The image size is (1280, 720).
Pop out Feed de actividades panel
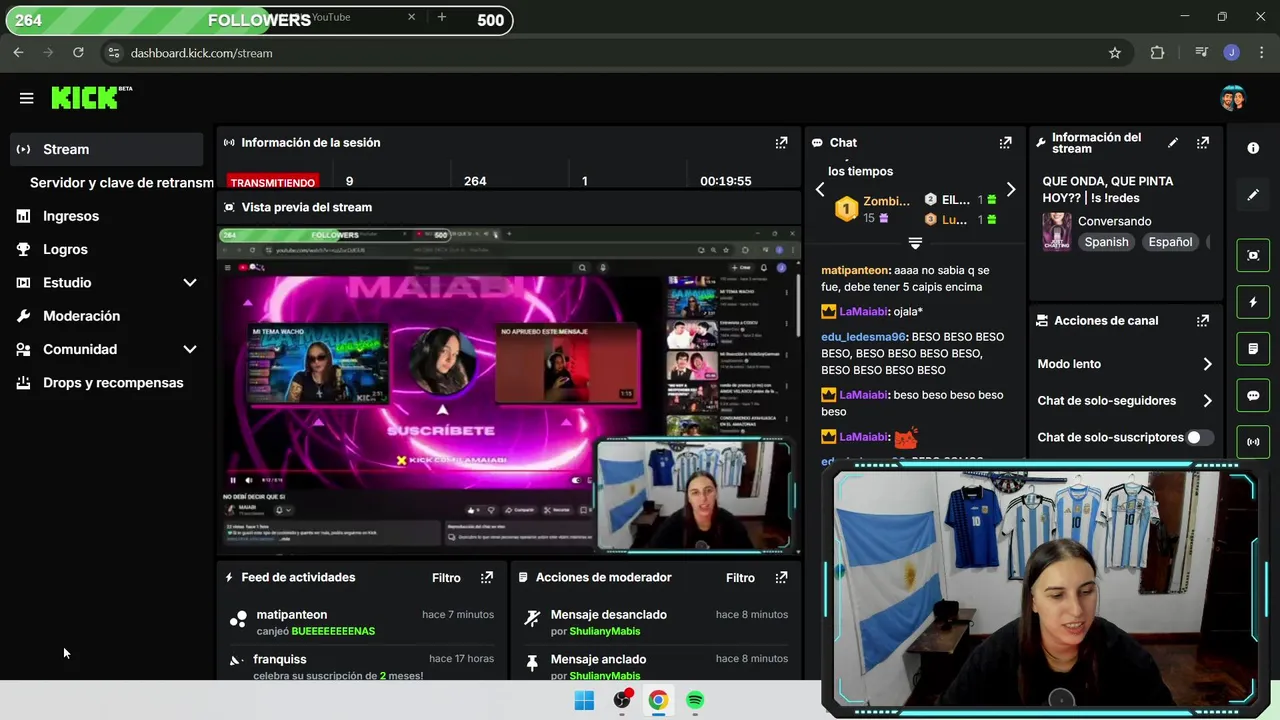click(x=487, y=577)
